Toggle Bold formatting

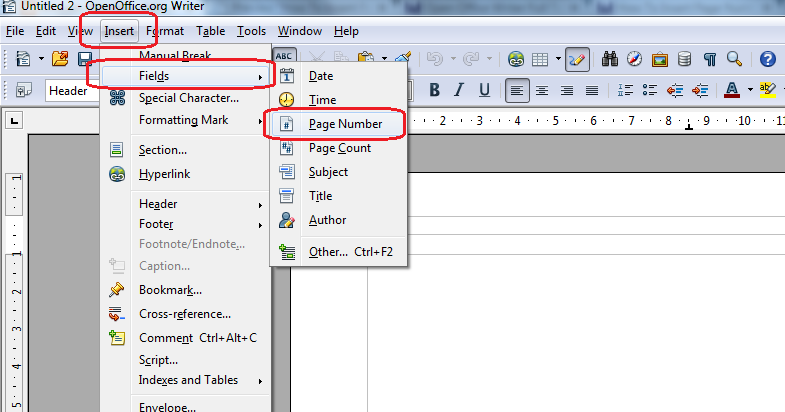435,91
